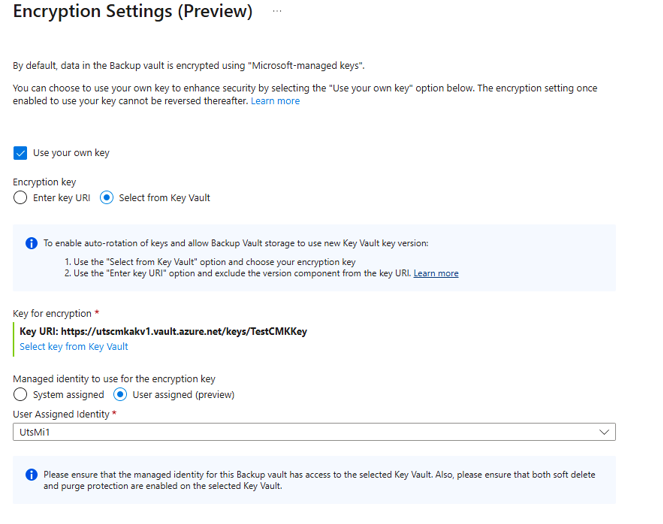Screen dimensions: 663x524
Task: Click the Managed identity to use label
Action: point(114,379)
